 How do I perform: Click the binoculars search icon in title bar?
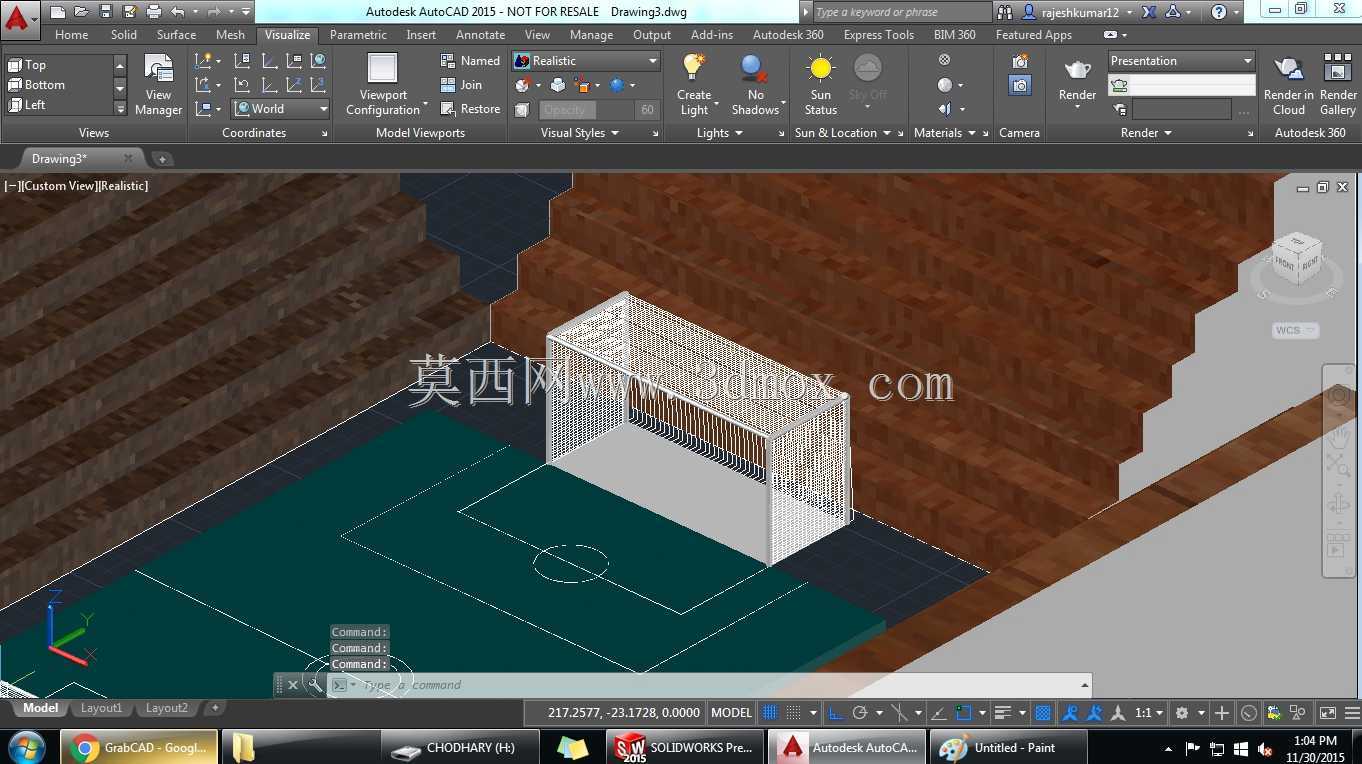[1005, 12]
